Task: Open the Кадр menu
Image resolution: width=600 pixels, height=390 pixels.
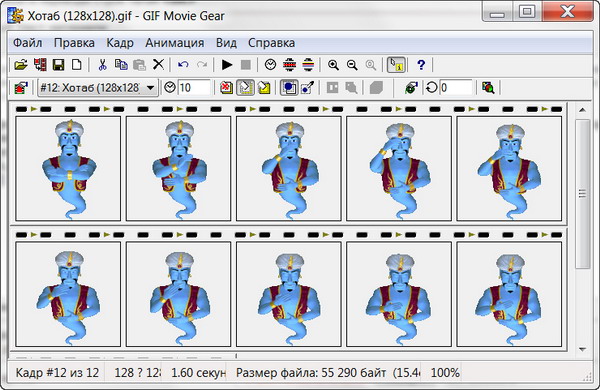Action: (x=120, y=43)
